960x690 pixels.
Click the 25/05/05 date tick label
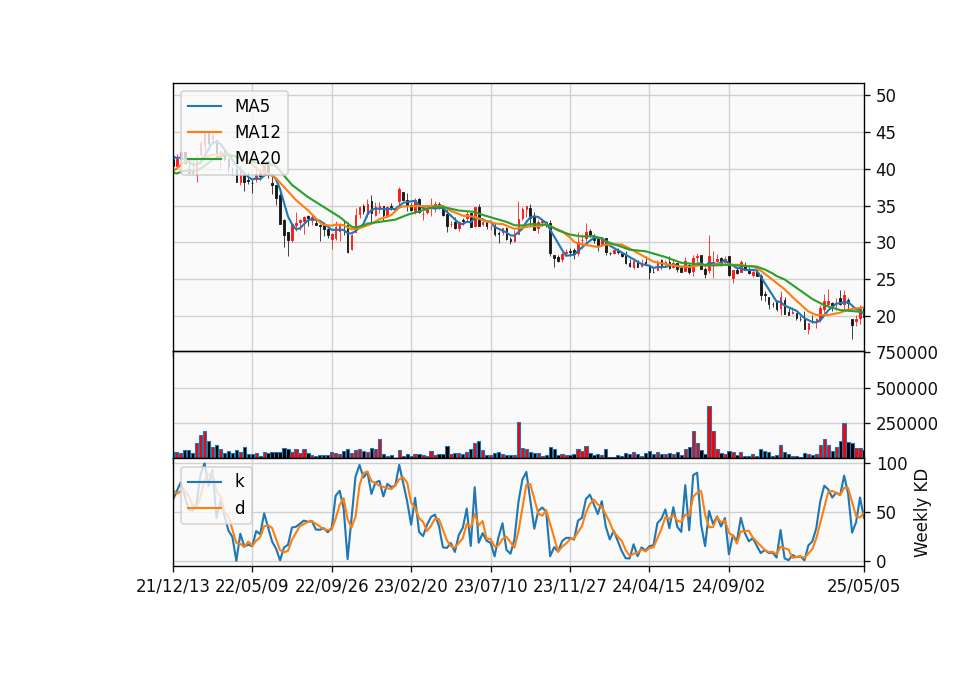coord(864,586)
